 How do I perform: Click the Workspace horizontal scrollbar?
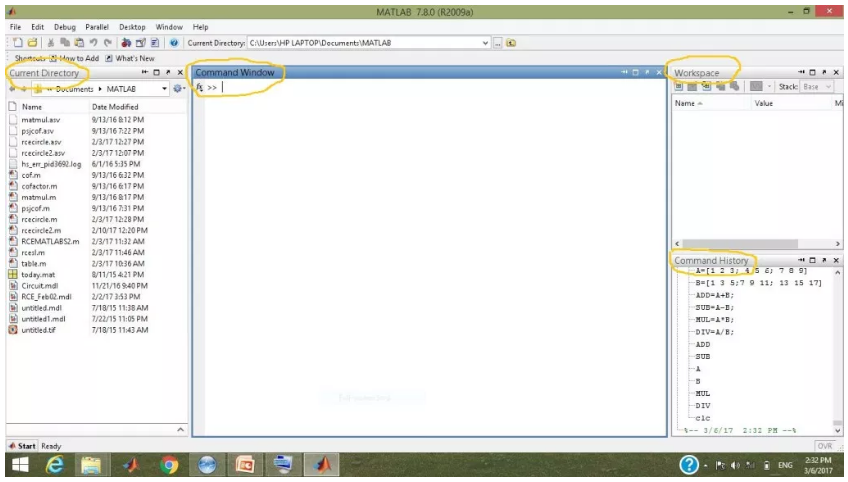click(x=740, y=244)
